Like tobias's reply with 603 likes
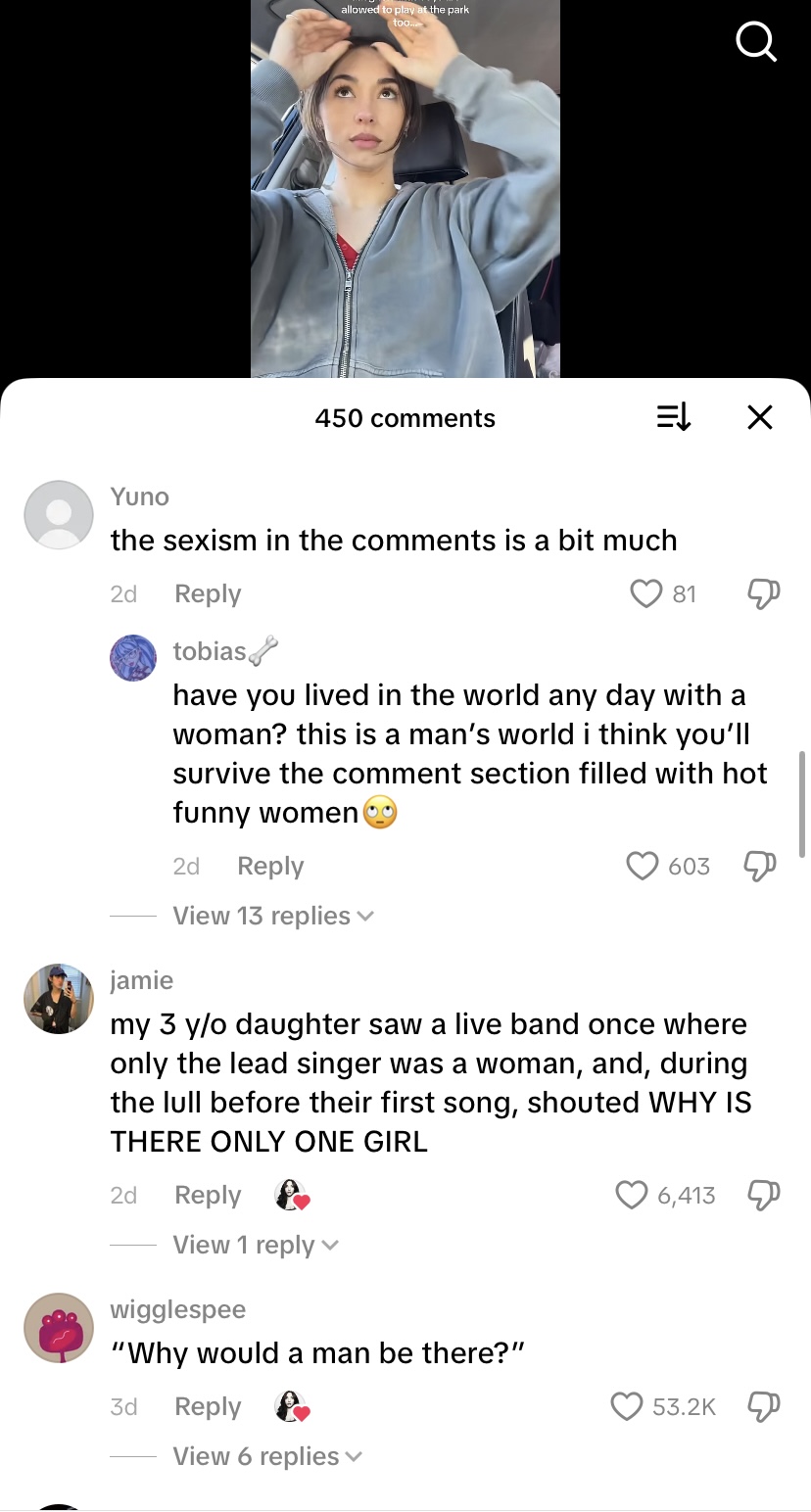811x1512 pixels. pos(642,866)
